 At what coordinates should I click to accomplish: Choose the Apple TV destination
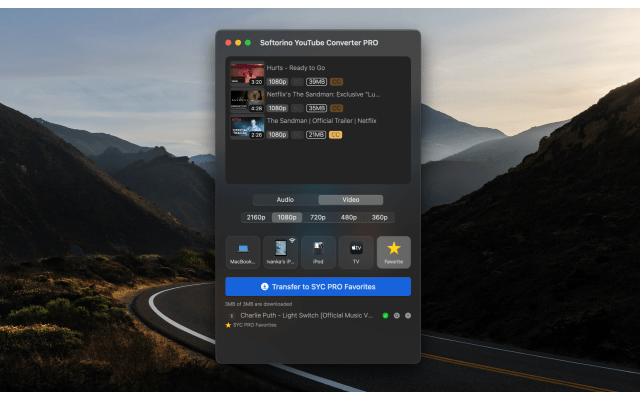[356, 252]
